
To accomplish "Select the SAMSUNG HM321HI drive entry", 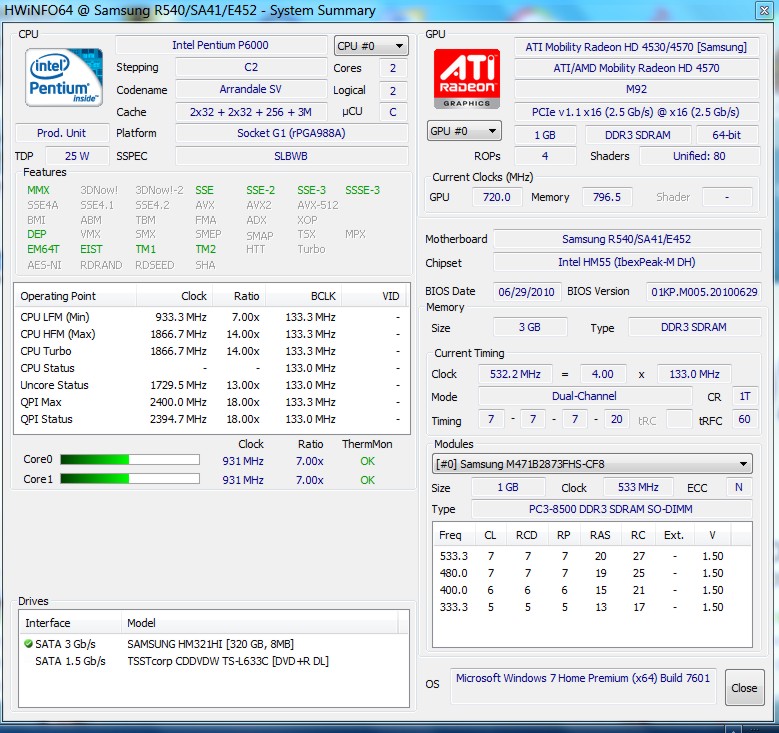I will 214,644.
